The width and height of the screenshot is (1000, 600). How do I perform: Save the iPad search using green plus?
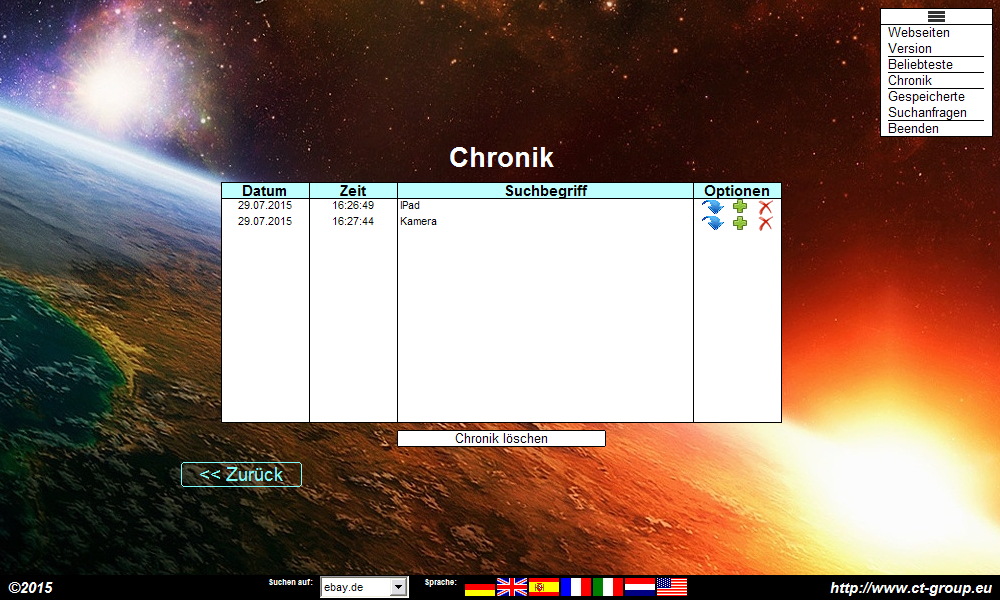click(x=740, y=207)
